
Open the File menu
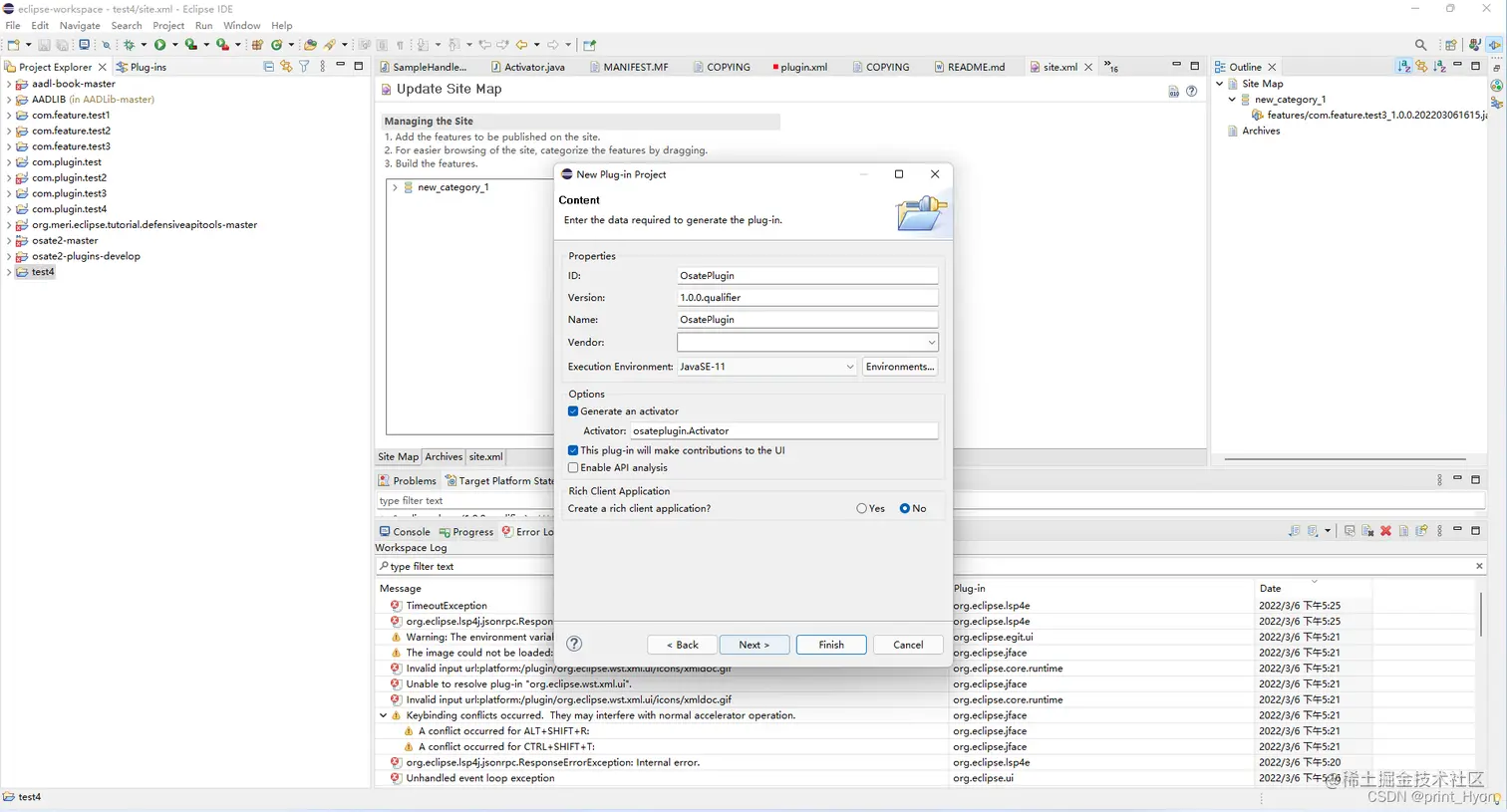[x=13, y=25]
